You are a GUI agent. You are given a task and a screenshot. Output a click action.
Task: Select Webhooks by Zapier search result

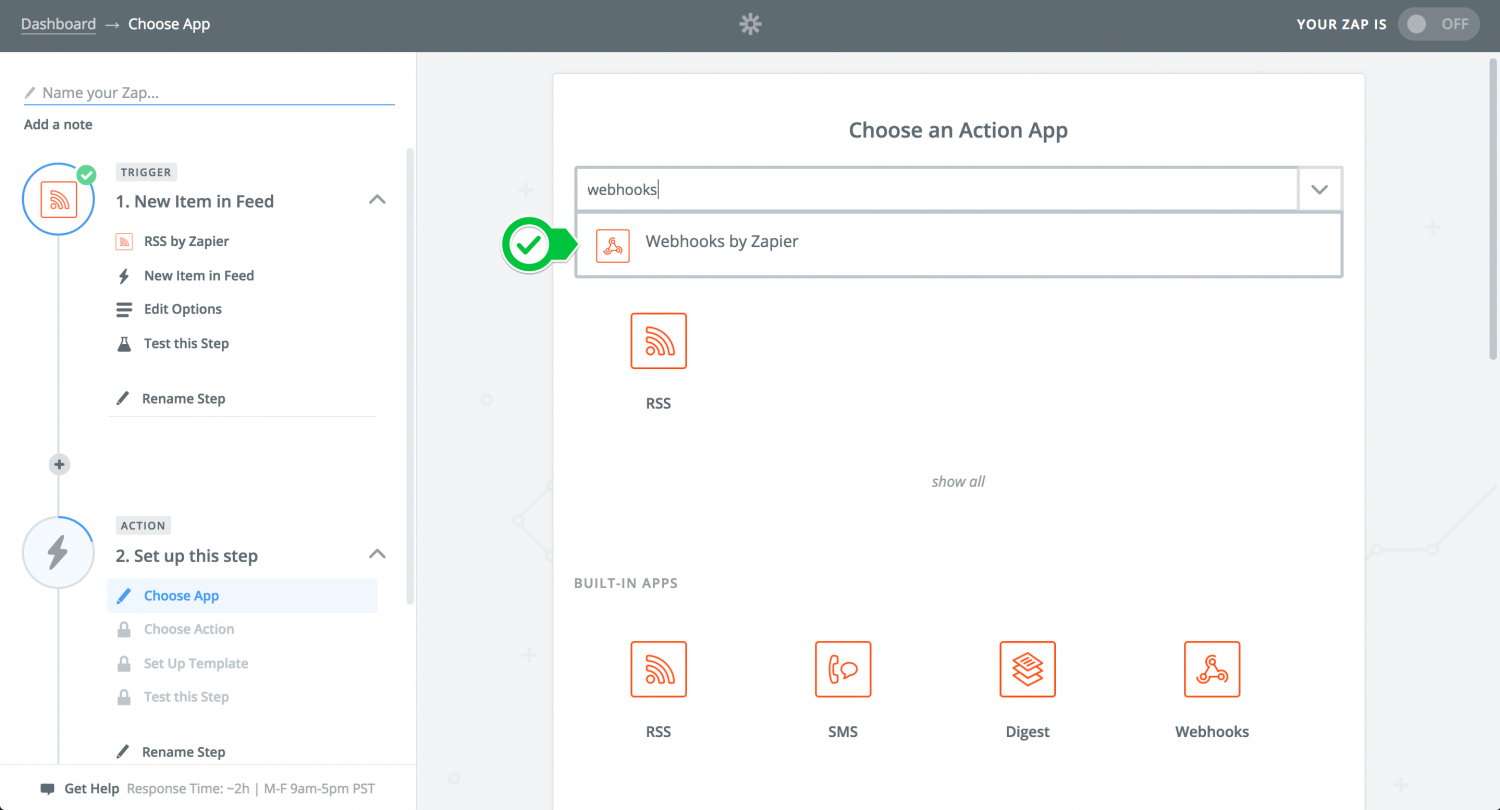[x=959, y=245]
